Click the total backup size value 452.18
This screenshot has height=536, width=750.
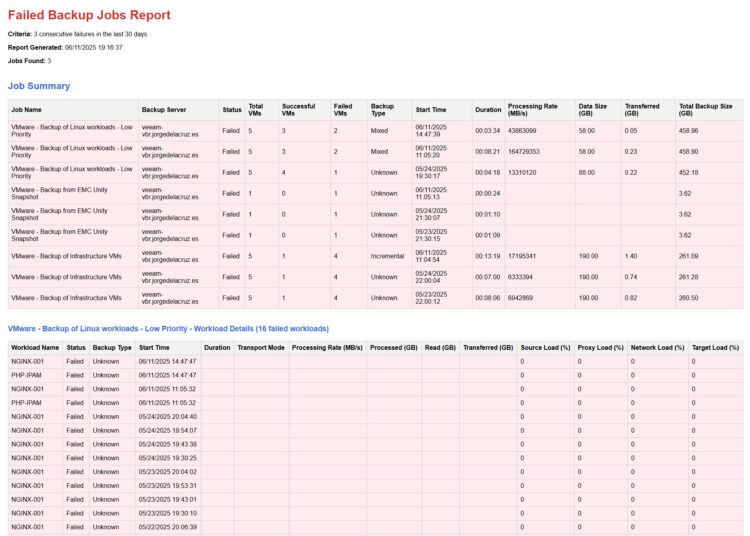coord(688,172)
